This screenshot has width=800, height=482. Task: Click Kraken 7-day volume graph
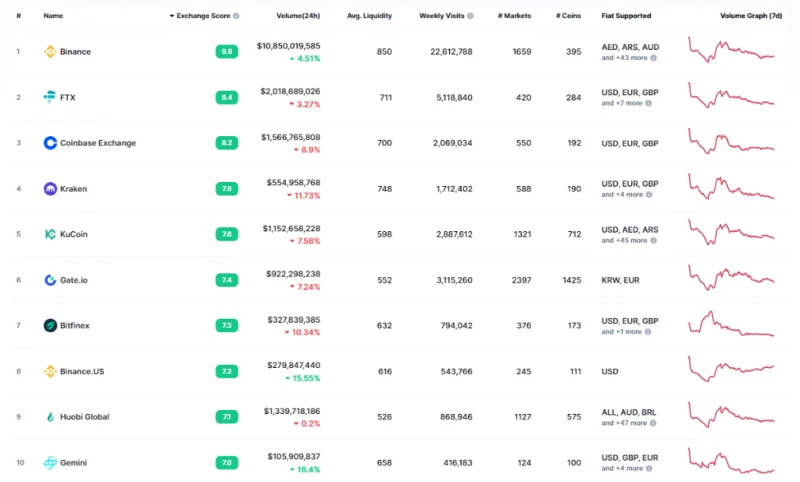click(x=731, y=187)
